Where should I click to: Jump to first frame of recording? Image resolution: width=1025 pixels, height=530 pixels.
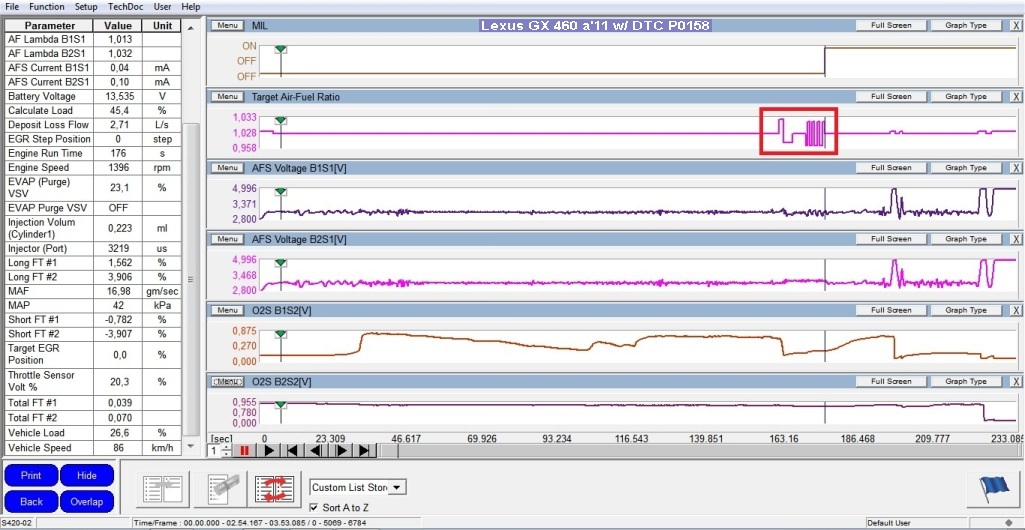(292, 451)
